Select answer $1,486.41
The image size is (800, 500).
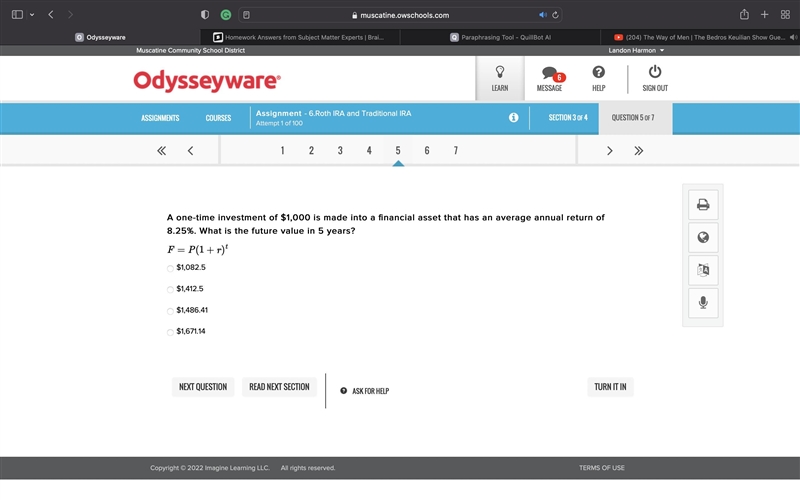pos(170,311)
